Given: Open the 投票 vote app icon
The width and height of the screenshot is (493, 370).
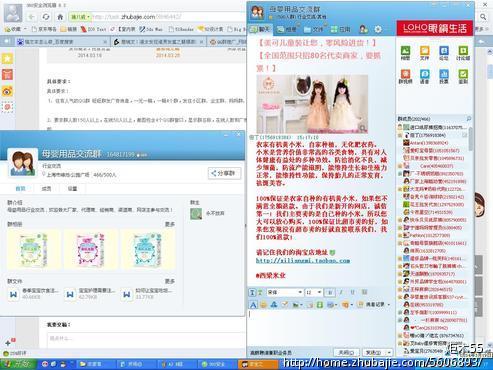Looking at the screenshot, I should 444,76.
